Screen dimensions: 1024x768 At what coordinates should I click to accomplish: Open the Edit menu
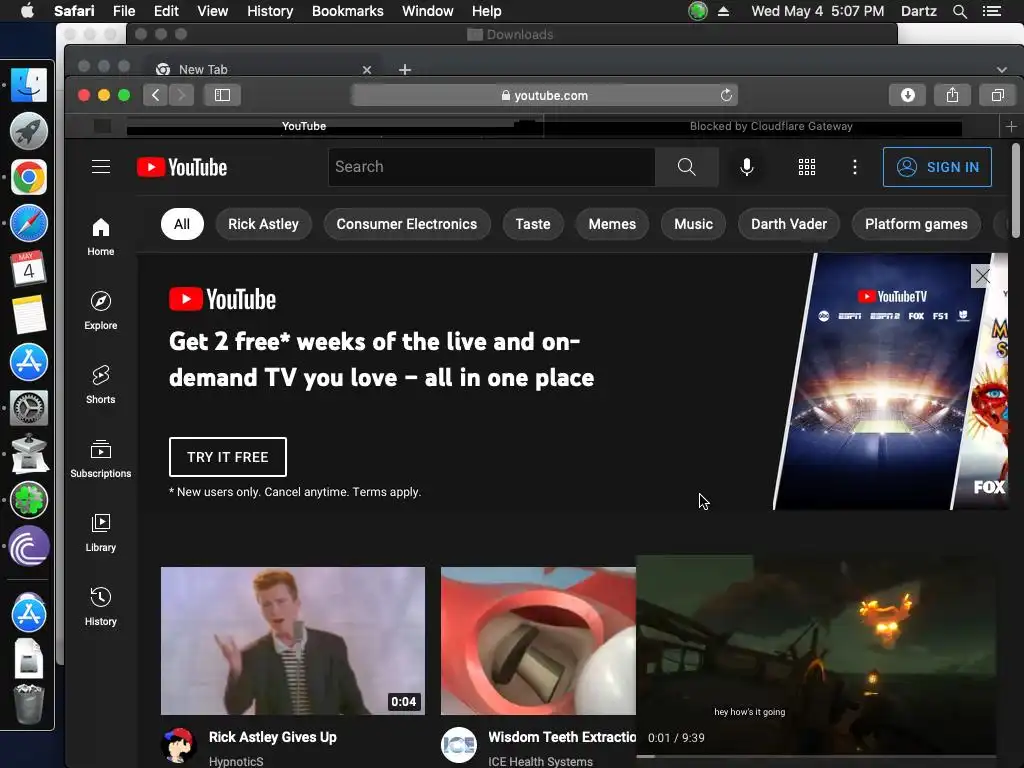coord(166,11)
